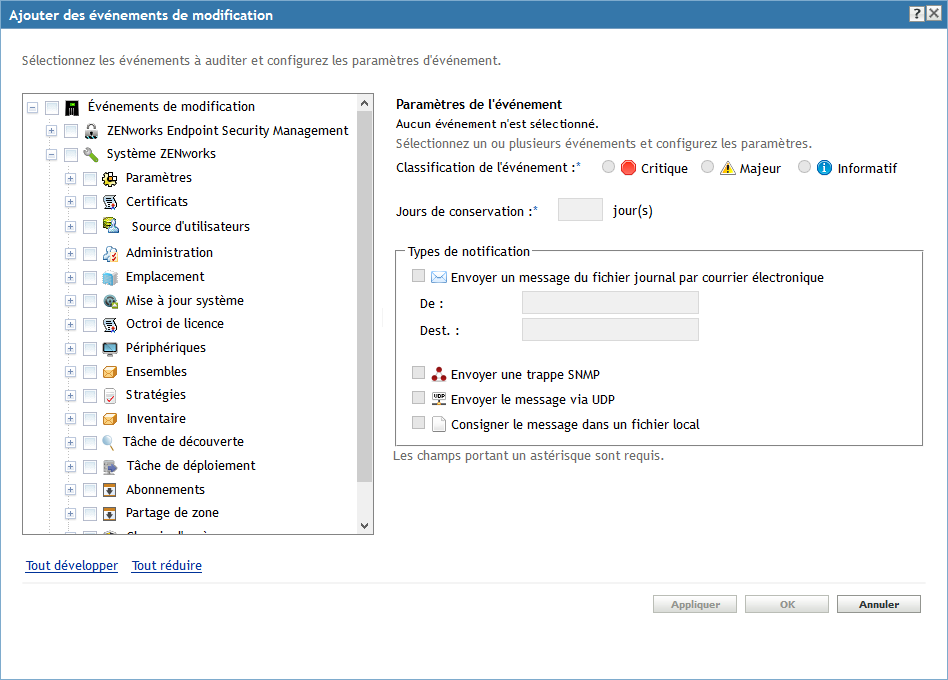This screenshot has height=680, width=948.
Task: Check the Événements de modification root checkbox
Action: click(52, 108)
